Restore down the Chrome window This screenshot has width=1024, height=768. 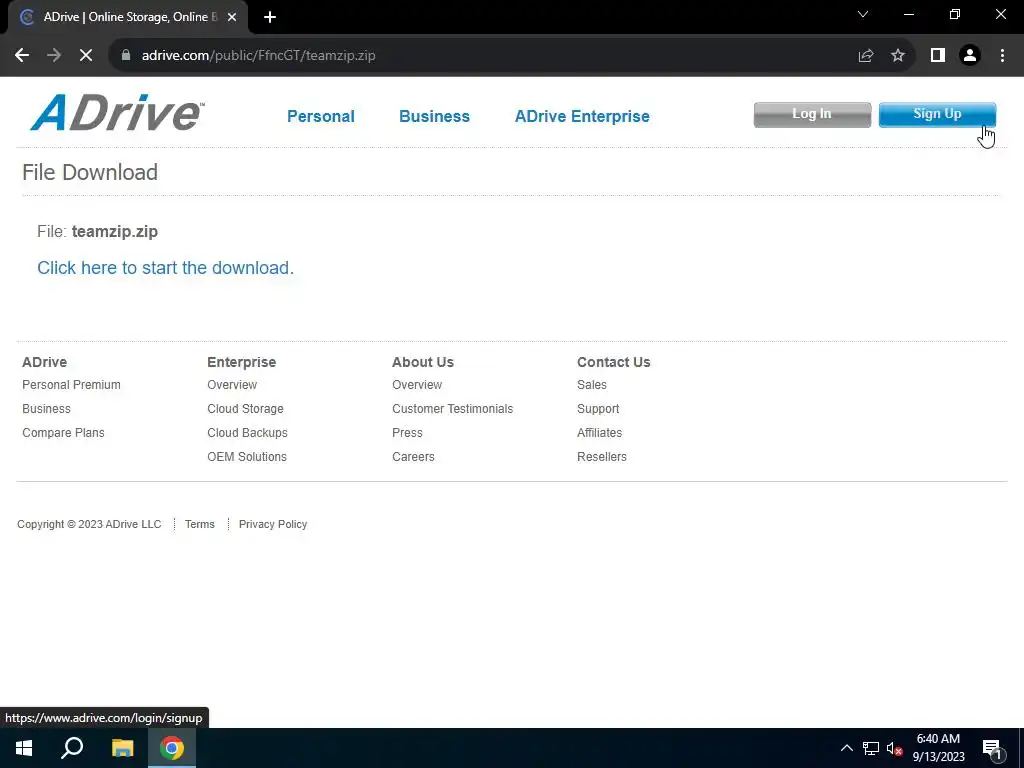click(955, 14)
